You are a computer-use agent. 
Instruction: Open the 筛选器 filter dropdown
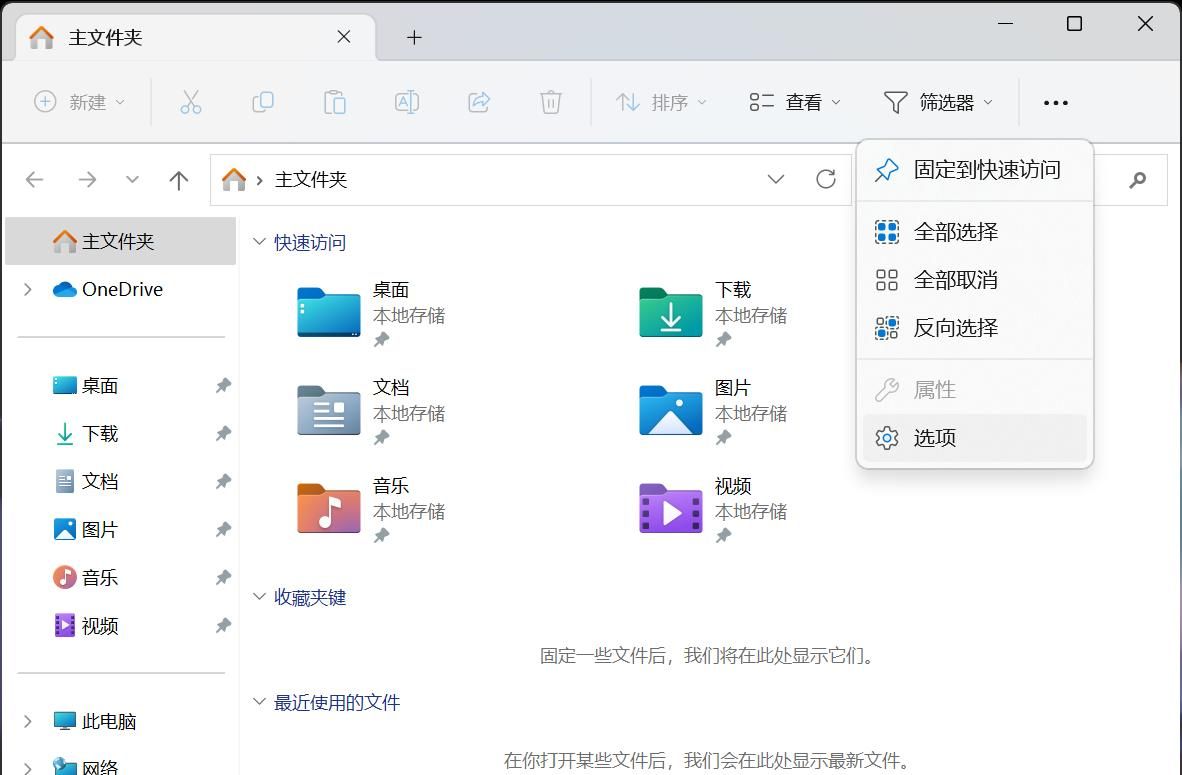coord(938,102)
